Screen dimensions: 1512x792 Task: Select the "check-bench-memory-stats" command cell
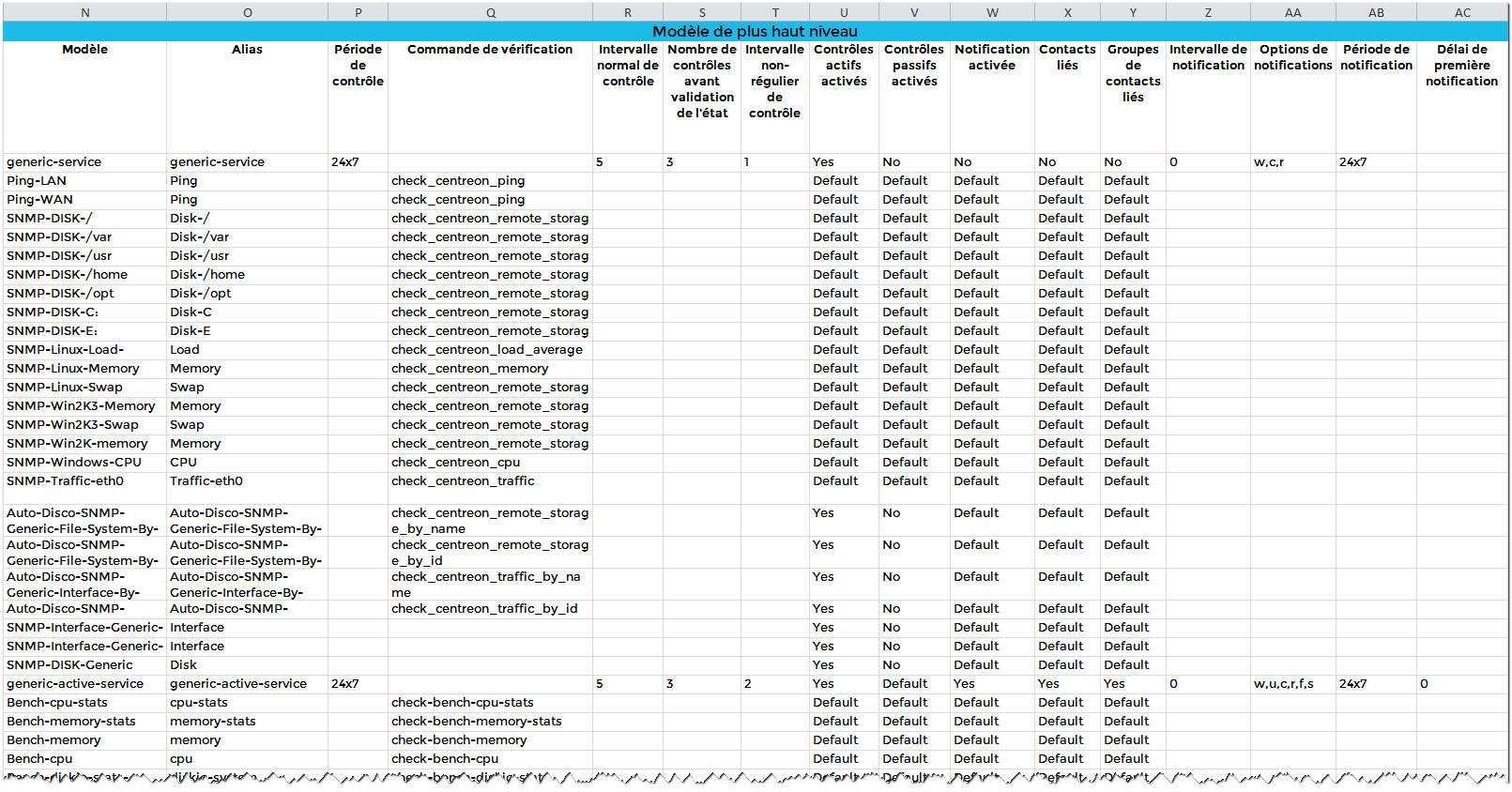(x=477, y=722)
